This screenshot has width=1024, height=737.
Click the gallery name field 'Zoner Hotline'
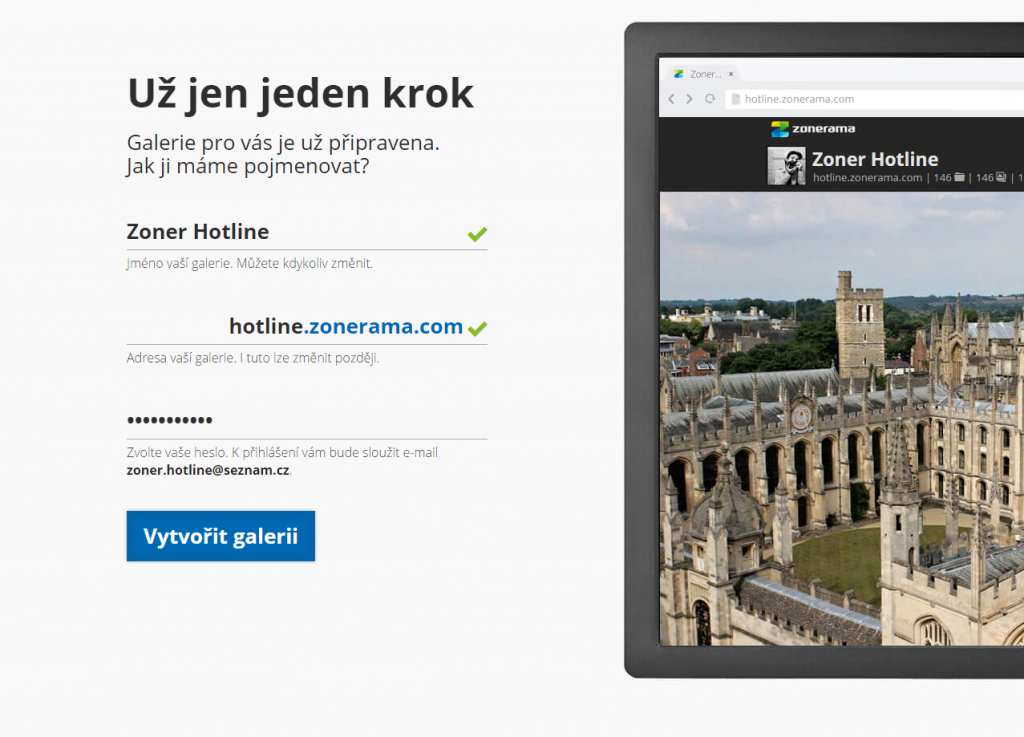[306, 232]
